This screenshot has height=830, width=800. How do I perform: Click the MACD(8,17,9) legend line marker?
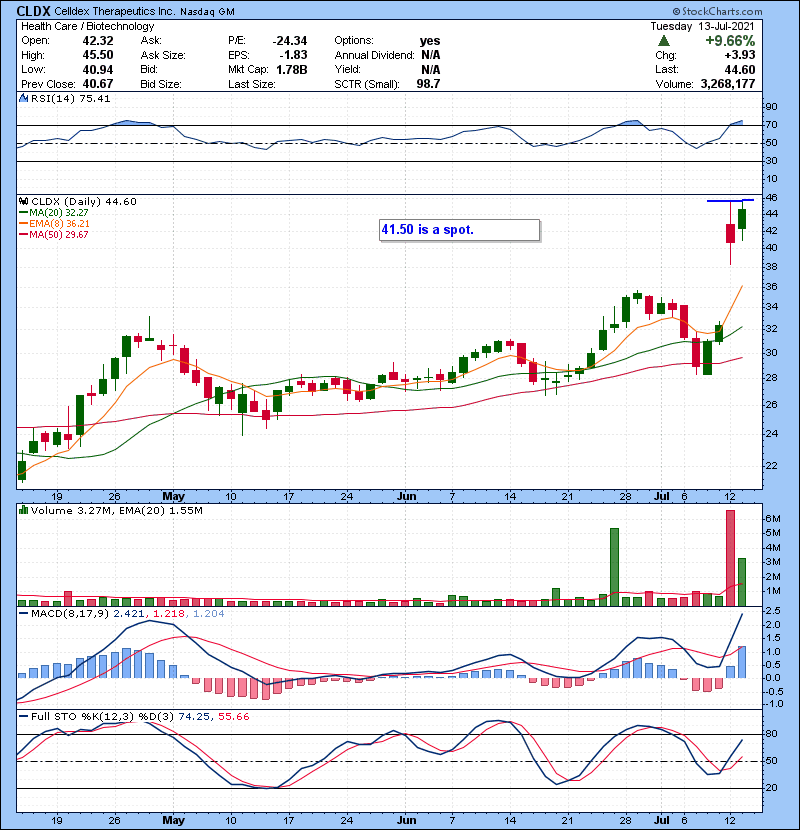23,612
